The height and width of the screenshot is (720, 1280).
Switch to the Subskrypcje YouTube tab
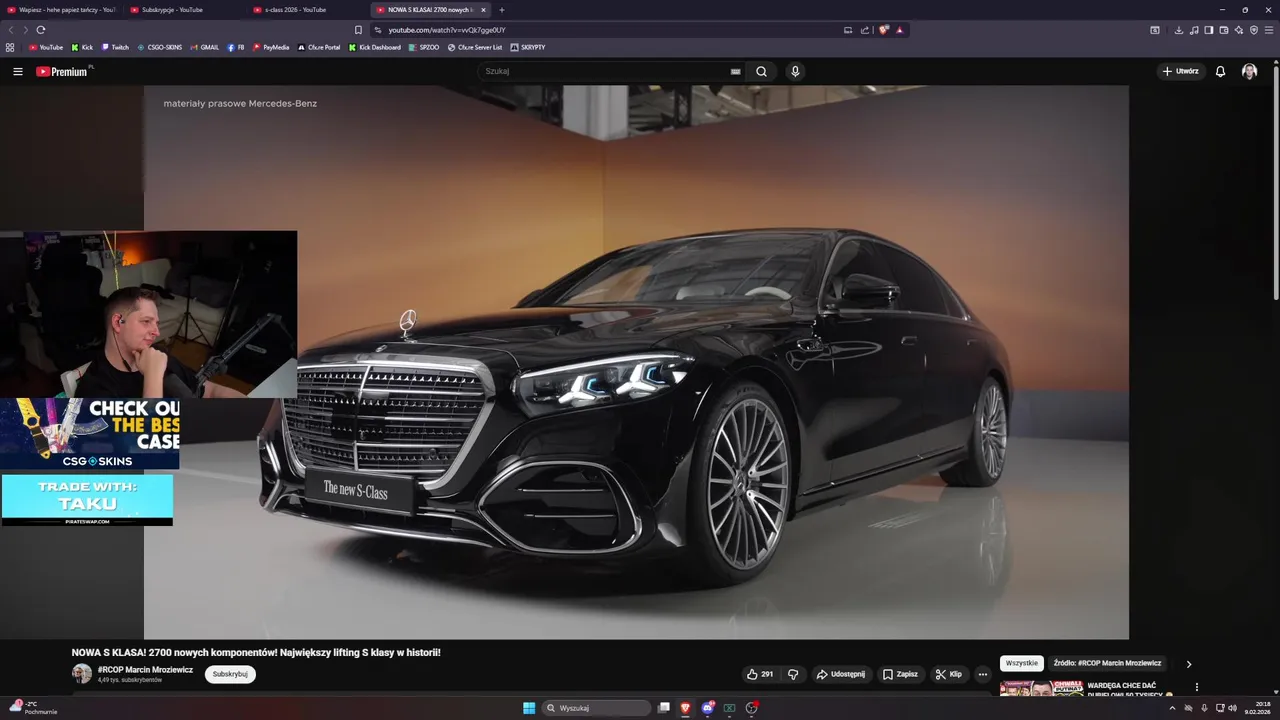tap(185, 10)
